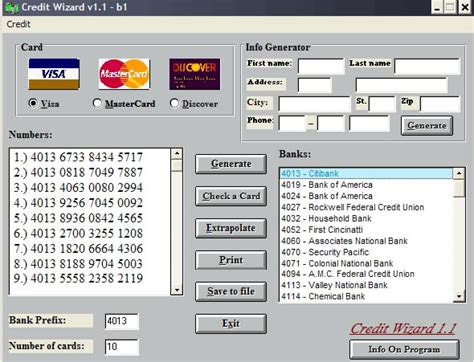This screenshot has width=474, height=362.
Task: Click the middle Phone number field
Action: [x=330, y=123]
